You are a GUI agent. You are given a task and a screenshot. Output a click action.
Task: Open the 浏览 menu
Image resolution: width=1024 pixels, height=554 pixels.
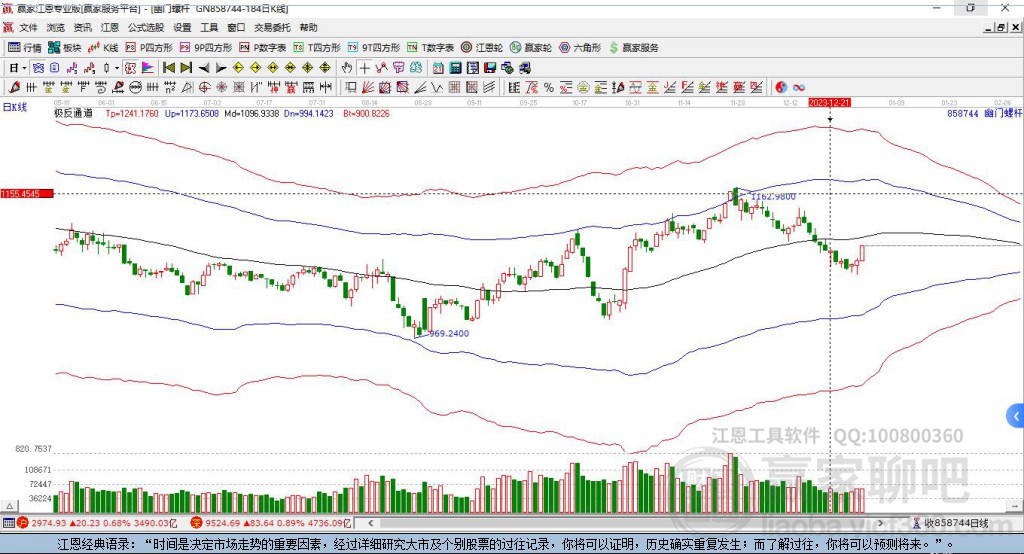(56, 27)
